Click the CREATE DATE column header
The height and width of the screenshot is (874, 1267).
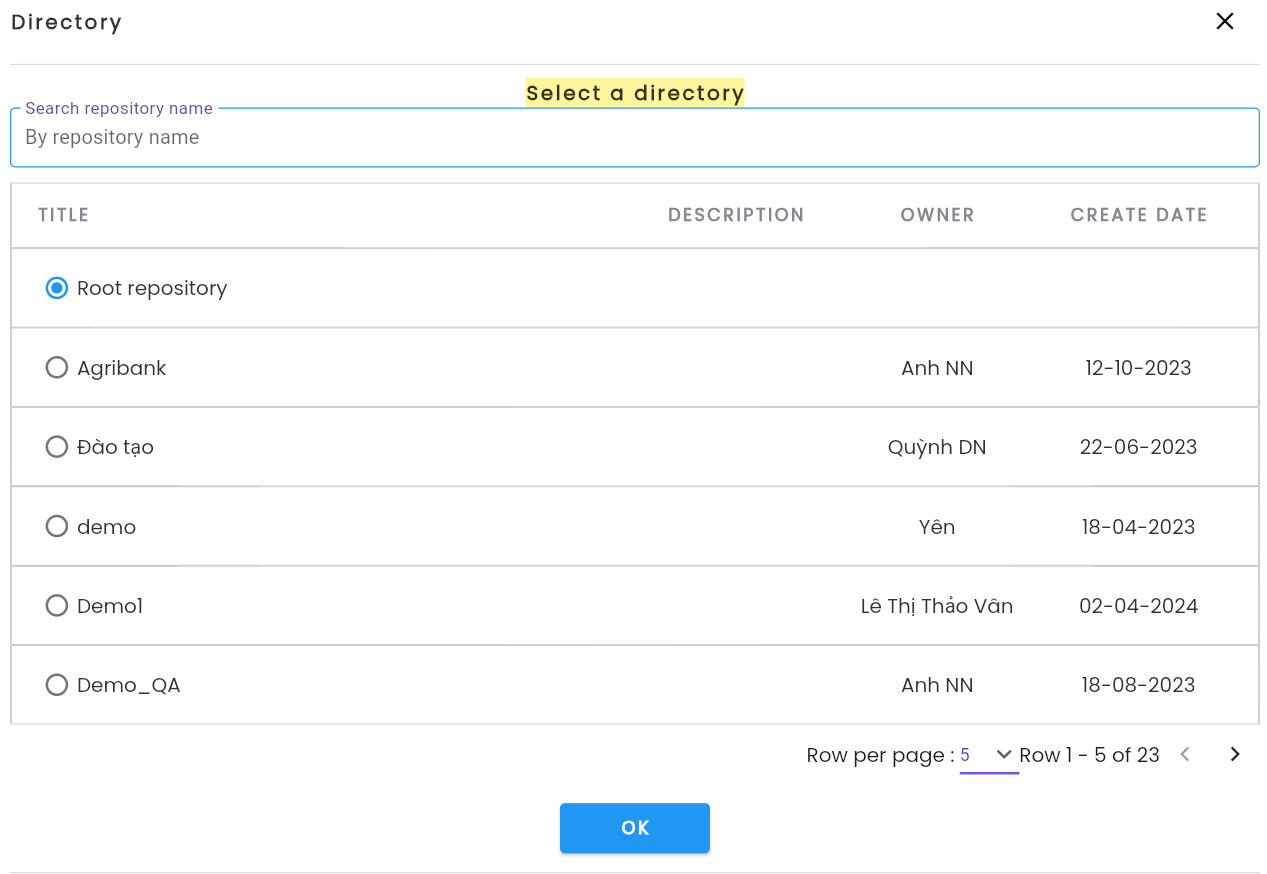coord(1139,215)
